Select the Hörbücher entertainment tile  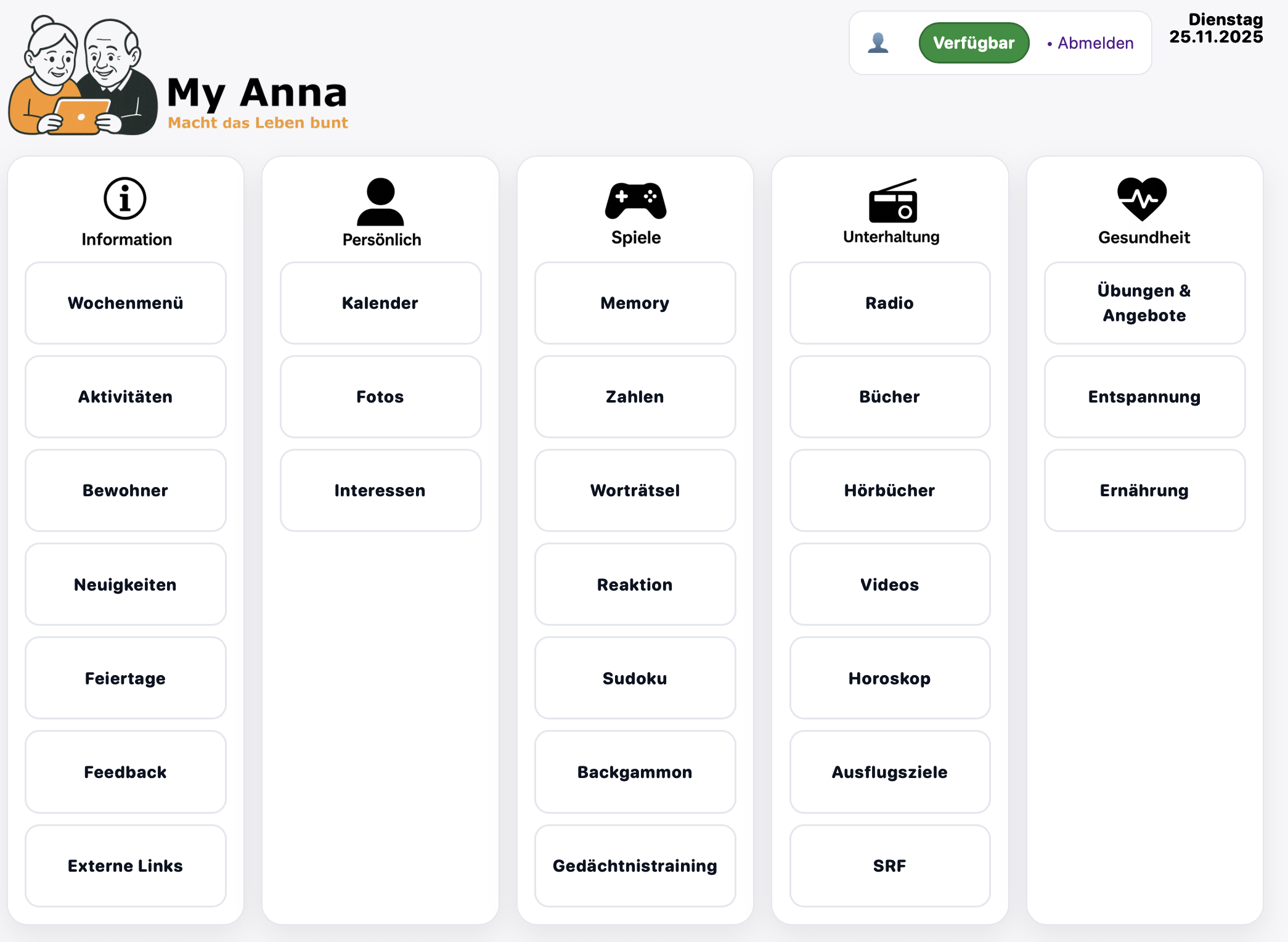click(x=889, y=491)
